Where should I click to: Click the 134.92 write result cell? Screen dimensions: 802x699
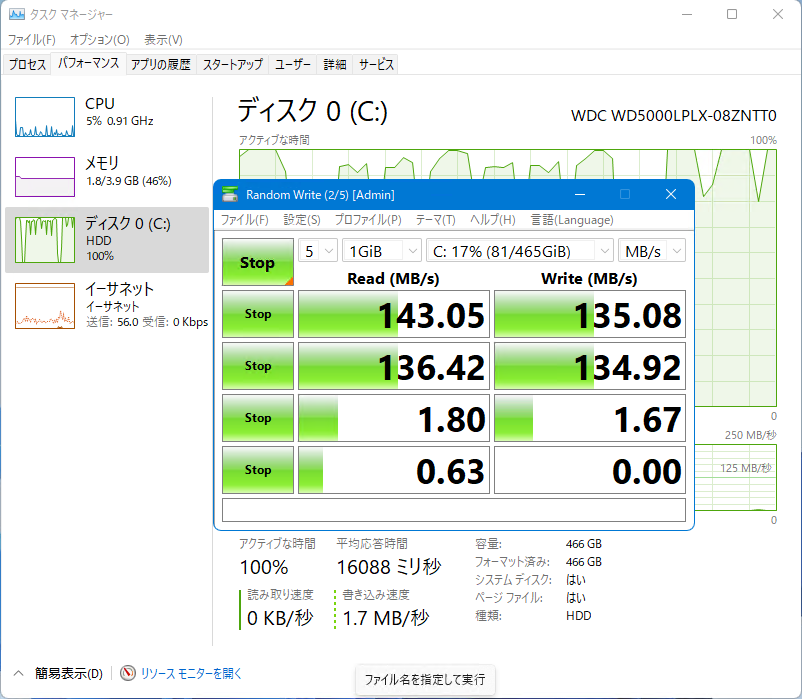coord(590,366)
